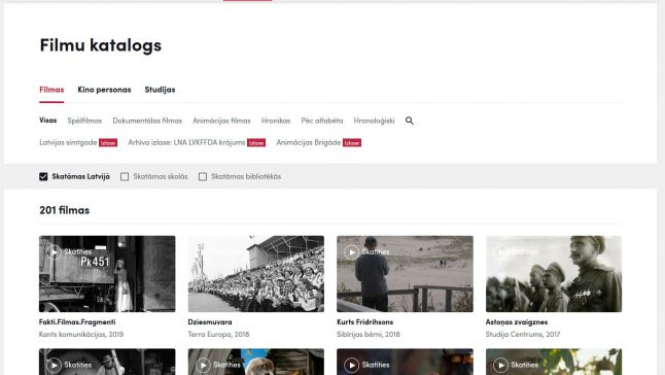Uncheck the Skatāmas Latvijā checkbox
The height and width of the screenshot is (375, 665).
coord(43,176)
